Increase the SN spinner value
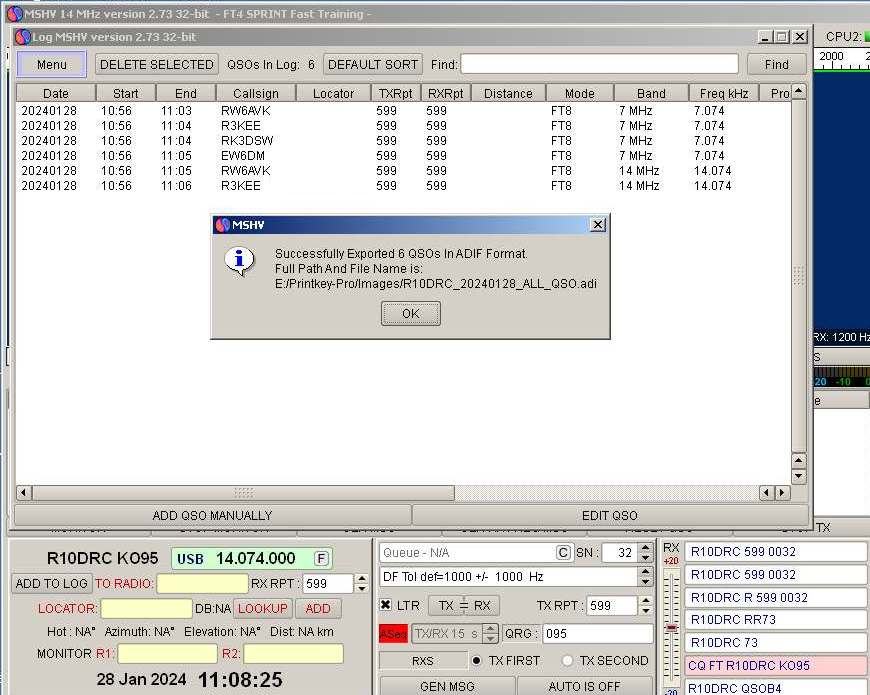Viewport: 870px width, 695px height. (645, 548)
